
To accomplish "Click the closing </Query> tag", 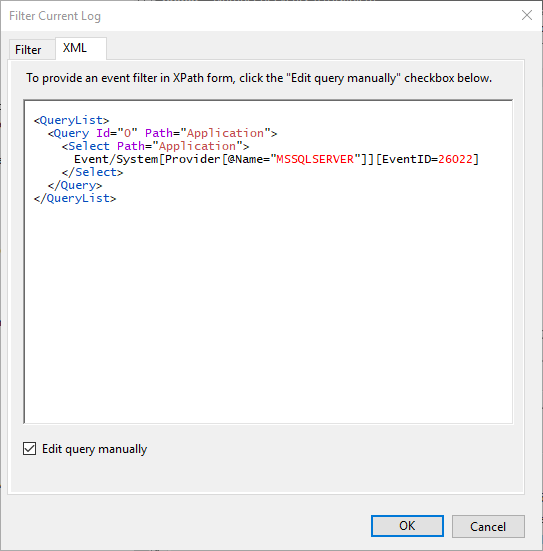I will 75,185.
